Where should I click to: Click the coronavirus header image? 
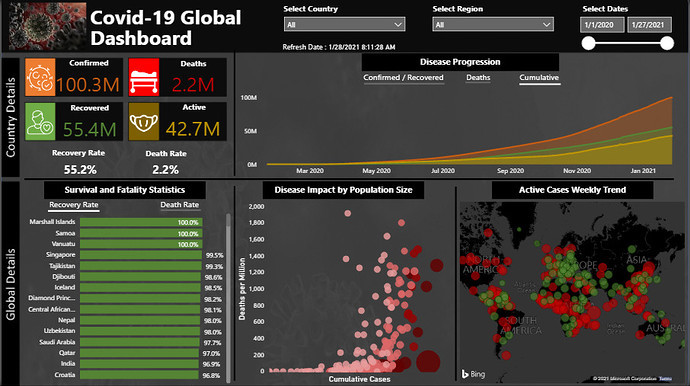(48, 26)
